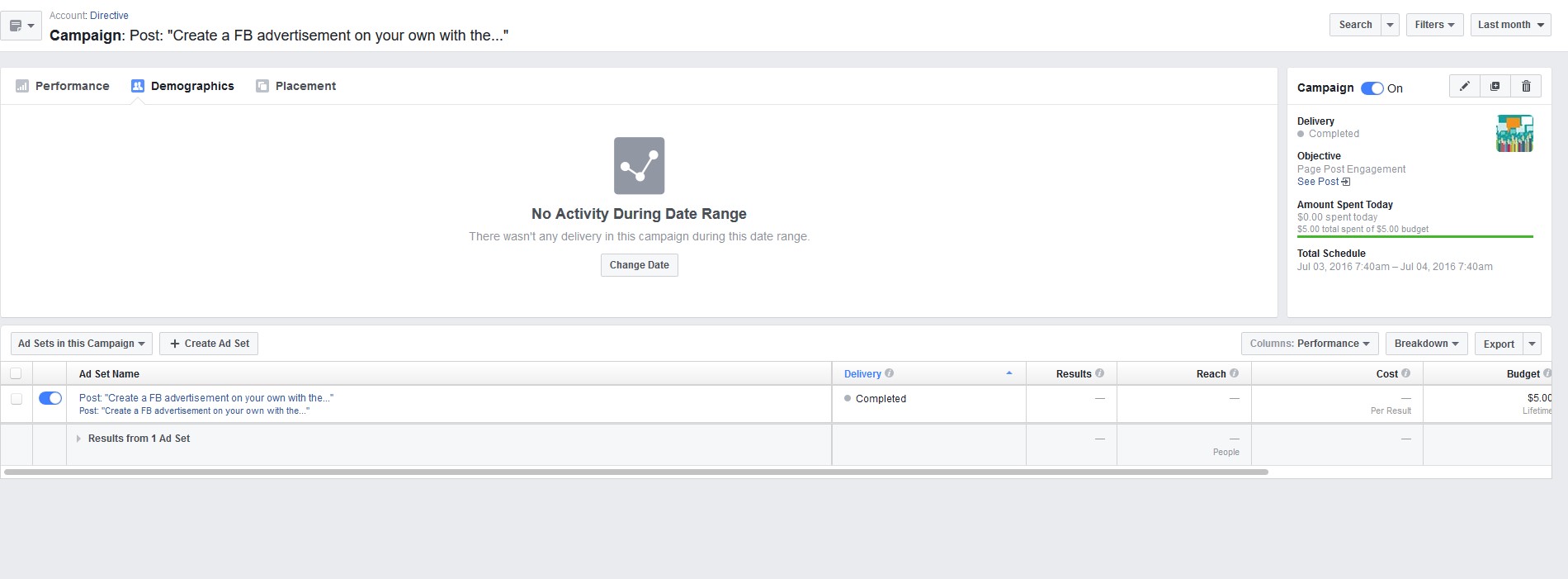Toggle the ad set on/off switch
Screen dimensions: 1568x579
[x=50, y=398]
